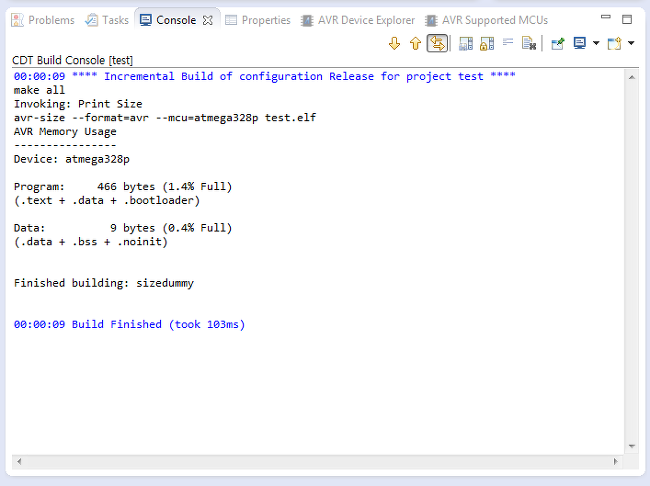Pin the console view
This screenshot has width=650, height=486.
558,43
